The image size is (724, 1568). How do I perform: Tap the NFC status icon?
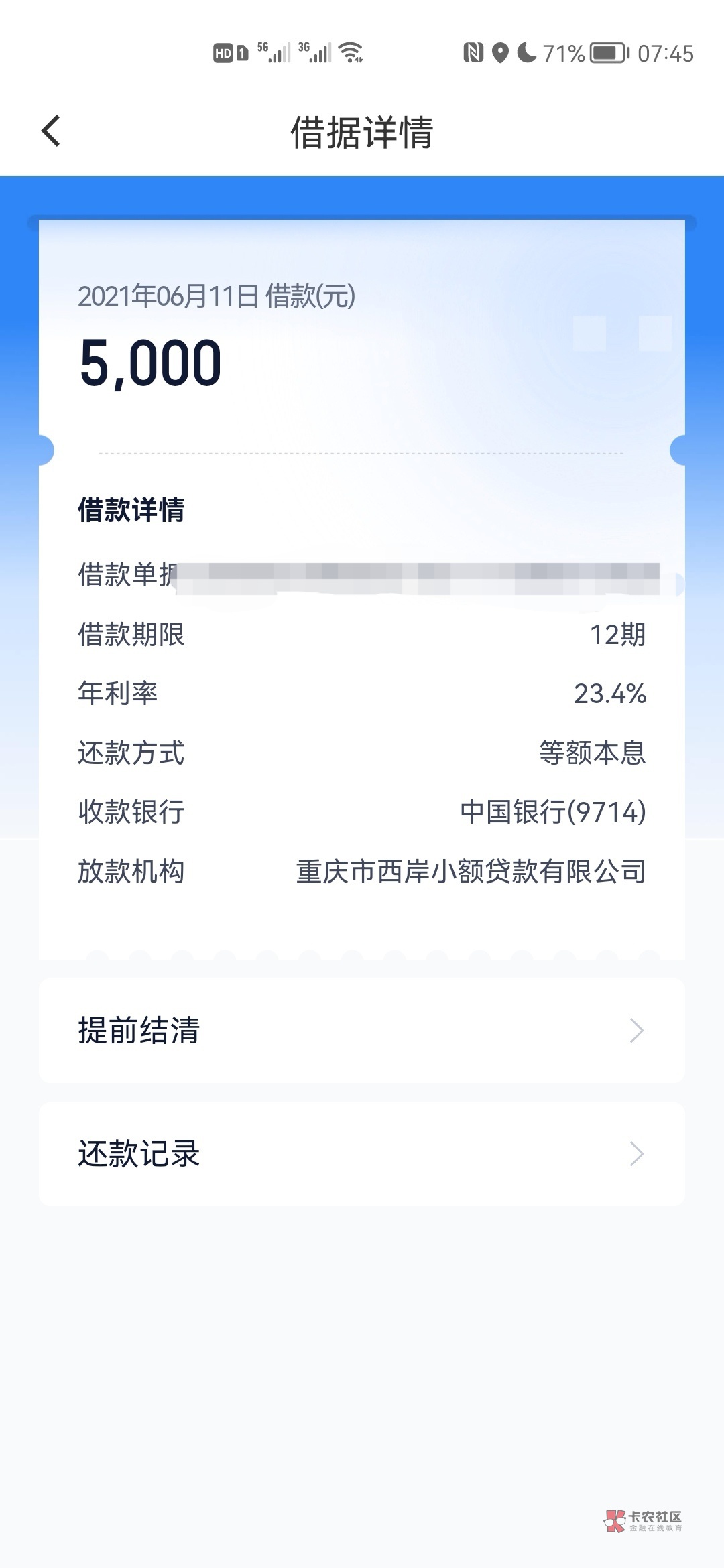[x=473, y=52]
